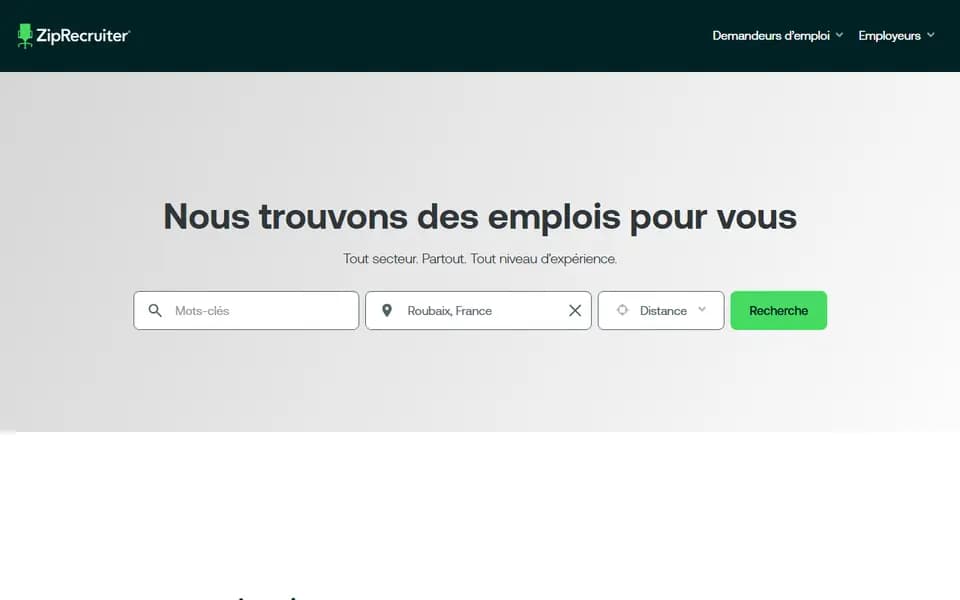Click the green Recherche button

tap(778, 310)
